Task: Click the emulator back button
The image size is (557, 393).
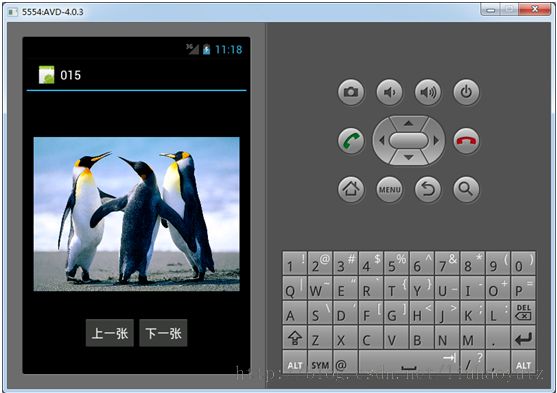Action: [x=428, y=189]
